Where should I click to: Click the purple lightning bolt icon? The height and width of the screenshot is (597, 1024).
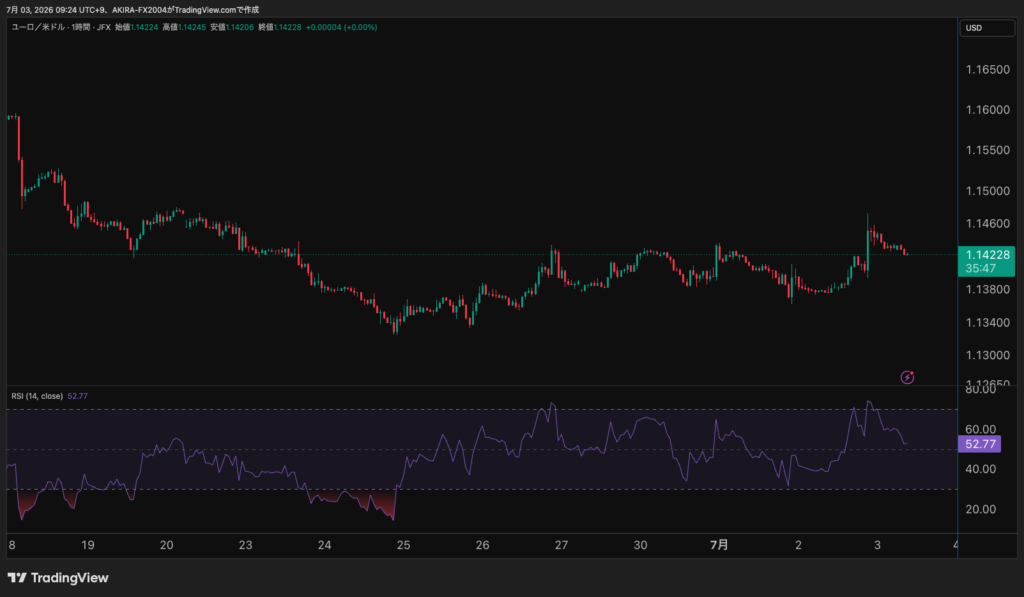pyautogui.click(x=907, y=377)
